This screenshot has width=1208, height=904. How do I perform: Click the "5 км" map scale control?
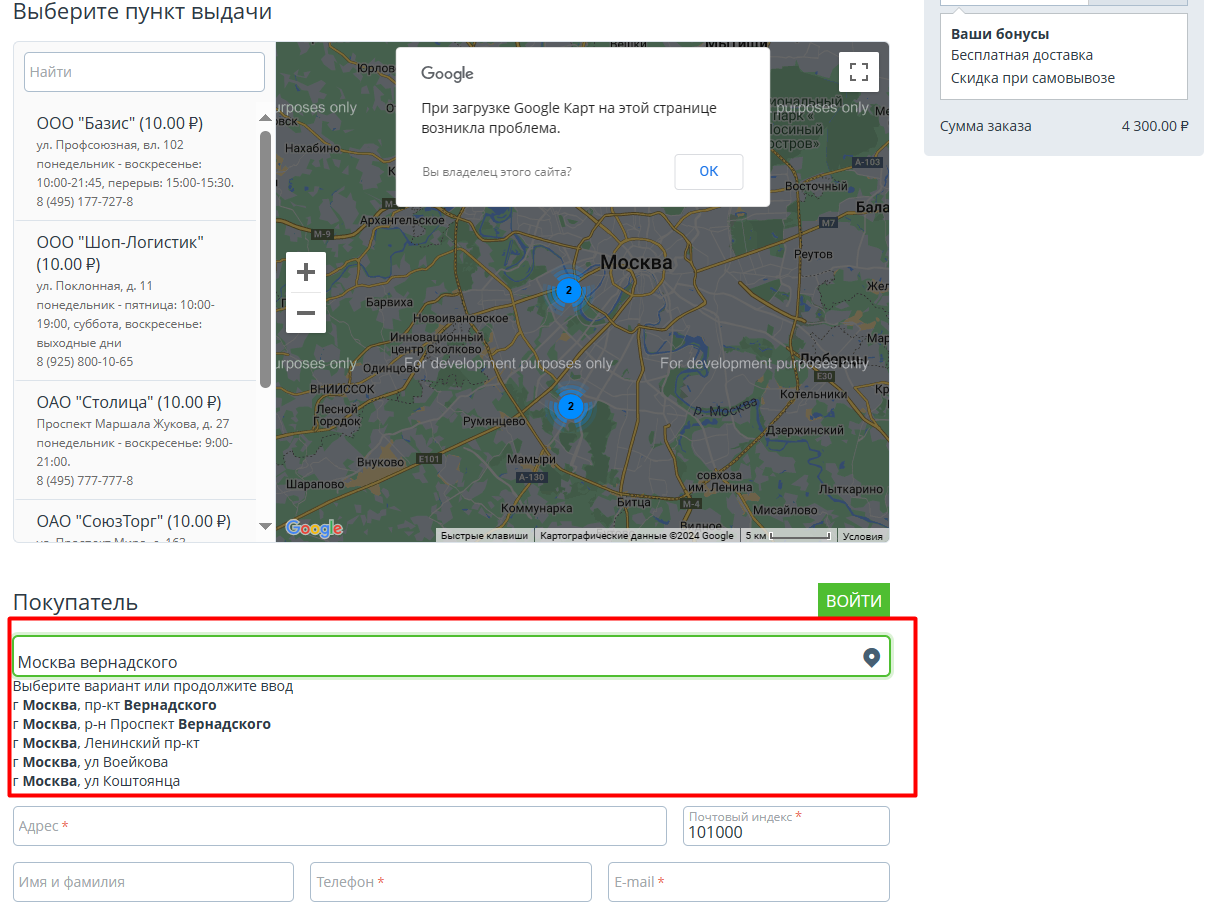point(788,536)
